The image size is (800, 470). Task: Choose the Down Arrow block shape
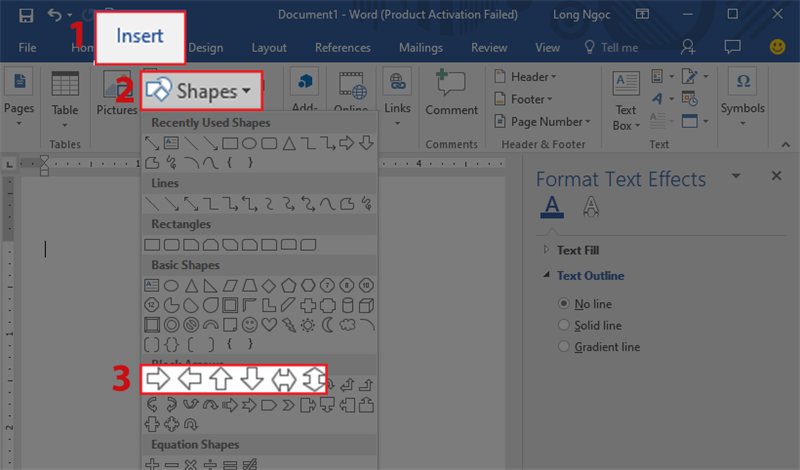(x=252, y=379)
